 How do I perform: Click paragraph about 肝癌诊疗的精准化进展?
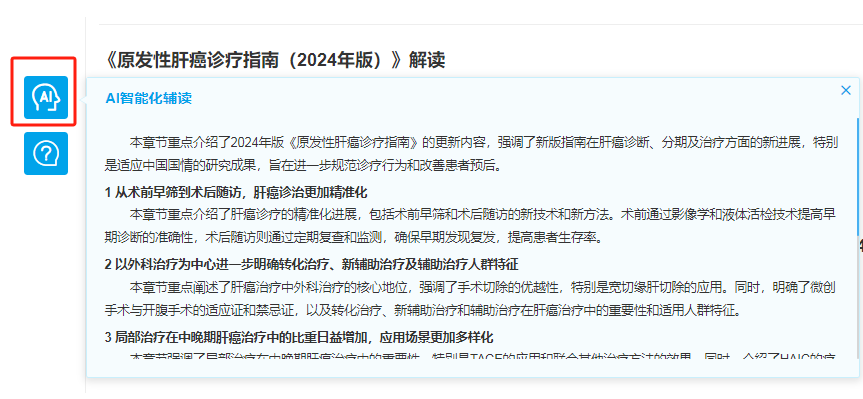point(471,226)
